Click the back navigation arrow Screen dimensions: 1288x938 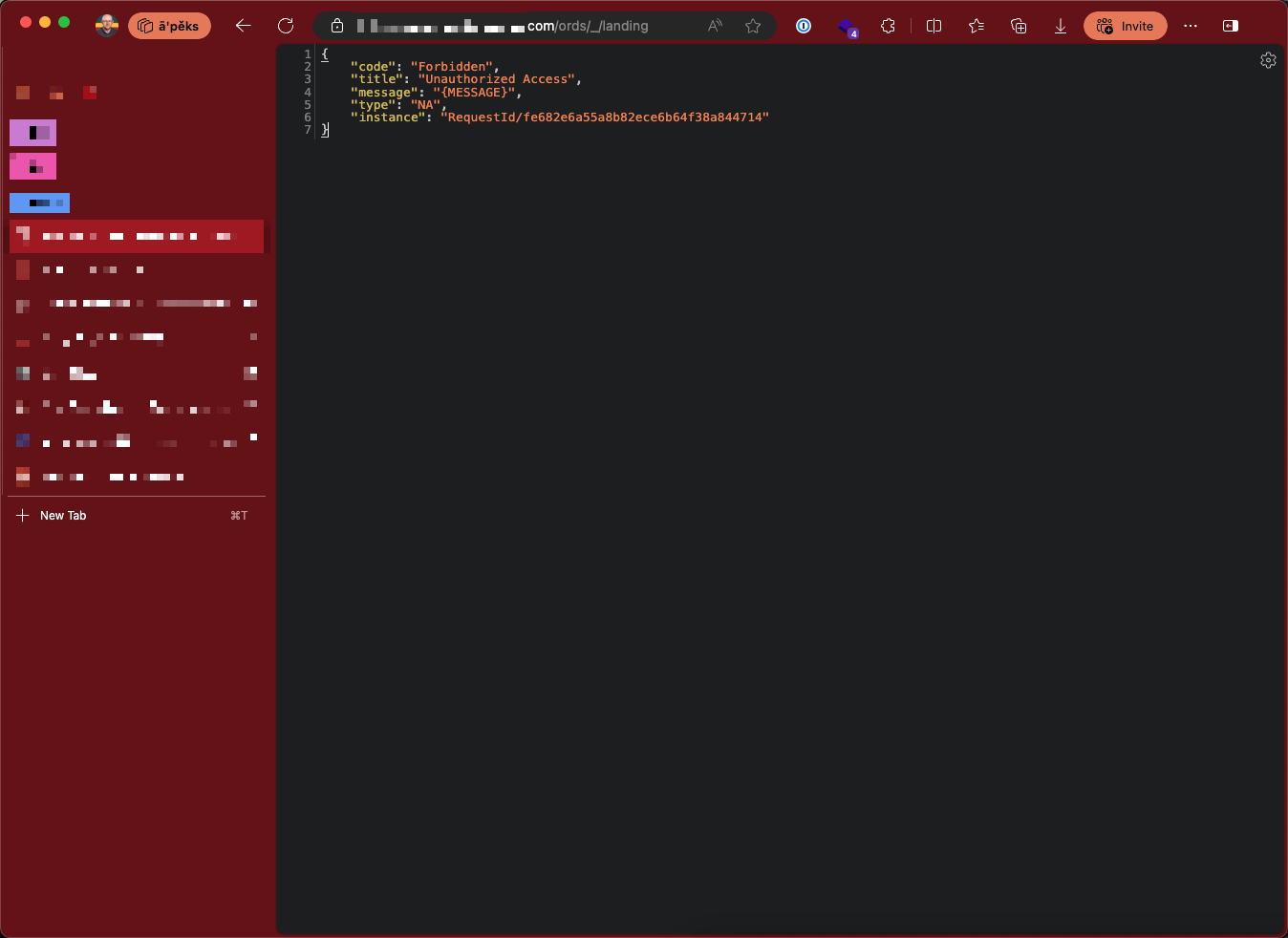244,26
